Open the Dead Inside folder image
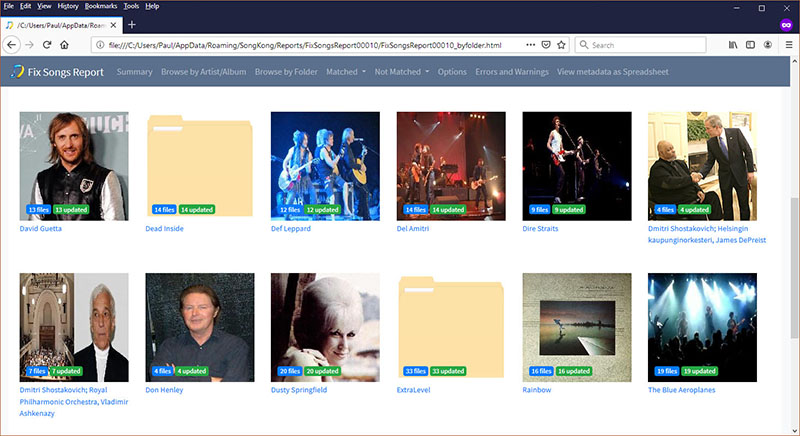 tap(199, 166)
